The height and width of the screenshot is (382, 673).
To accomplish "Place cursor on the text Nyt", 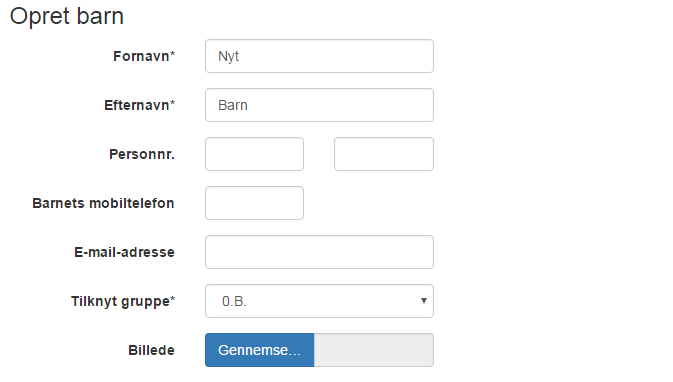I will pyautogui.click(x=228, y=57).
